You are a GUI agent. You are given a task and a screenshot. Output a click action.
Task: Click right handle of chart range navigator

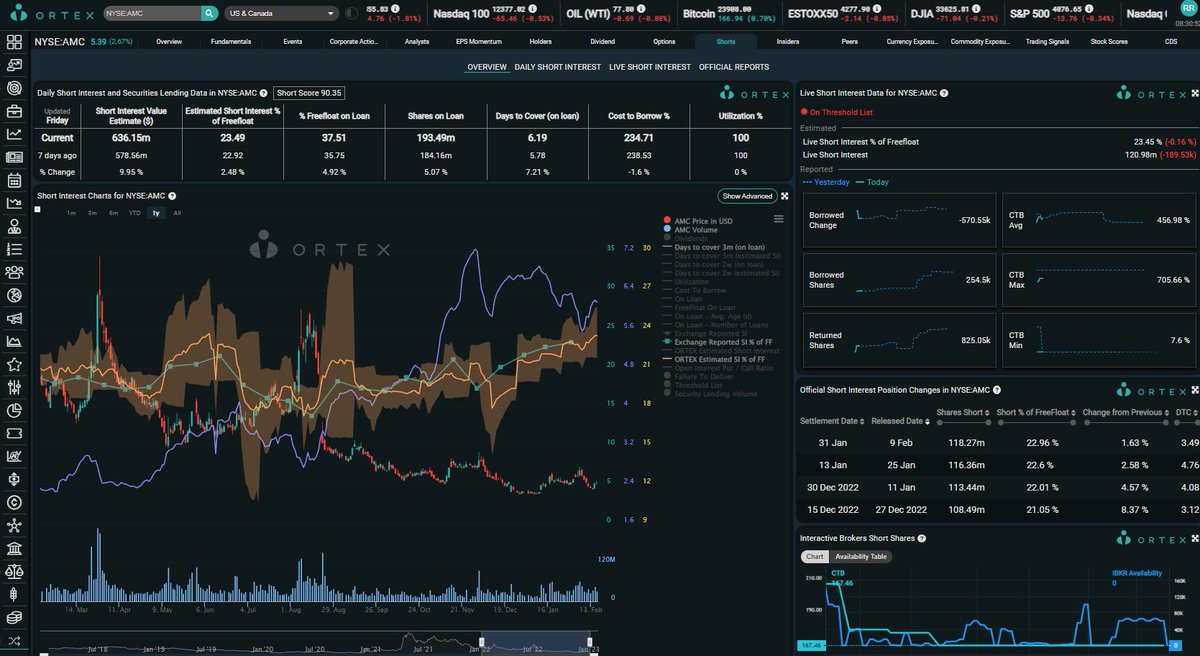592,640
